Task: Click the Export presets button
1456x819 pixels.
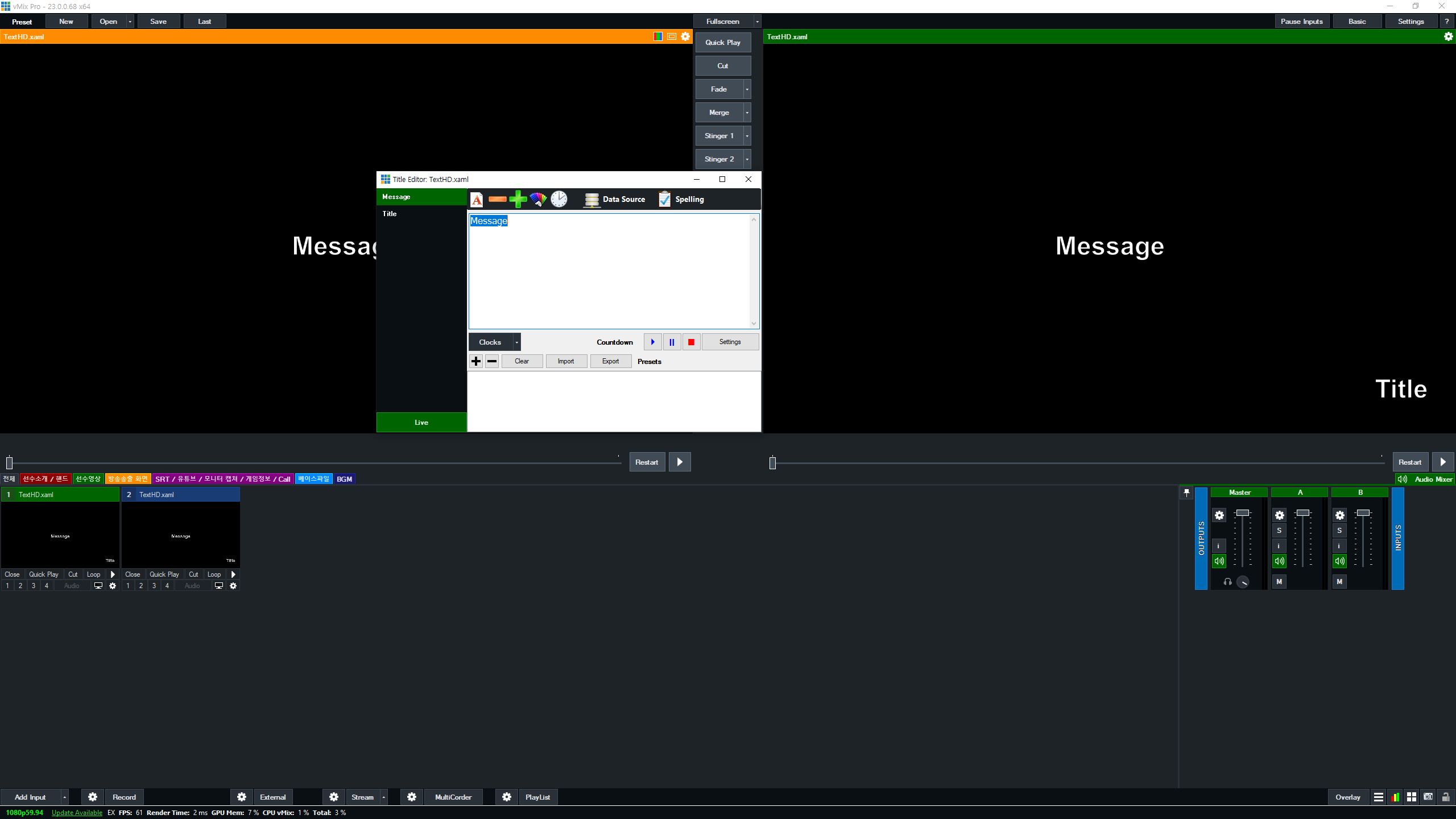Action: (x=610, y=362)
